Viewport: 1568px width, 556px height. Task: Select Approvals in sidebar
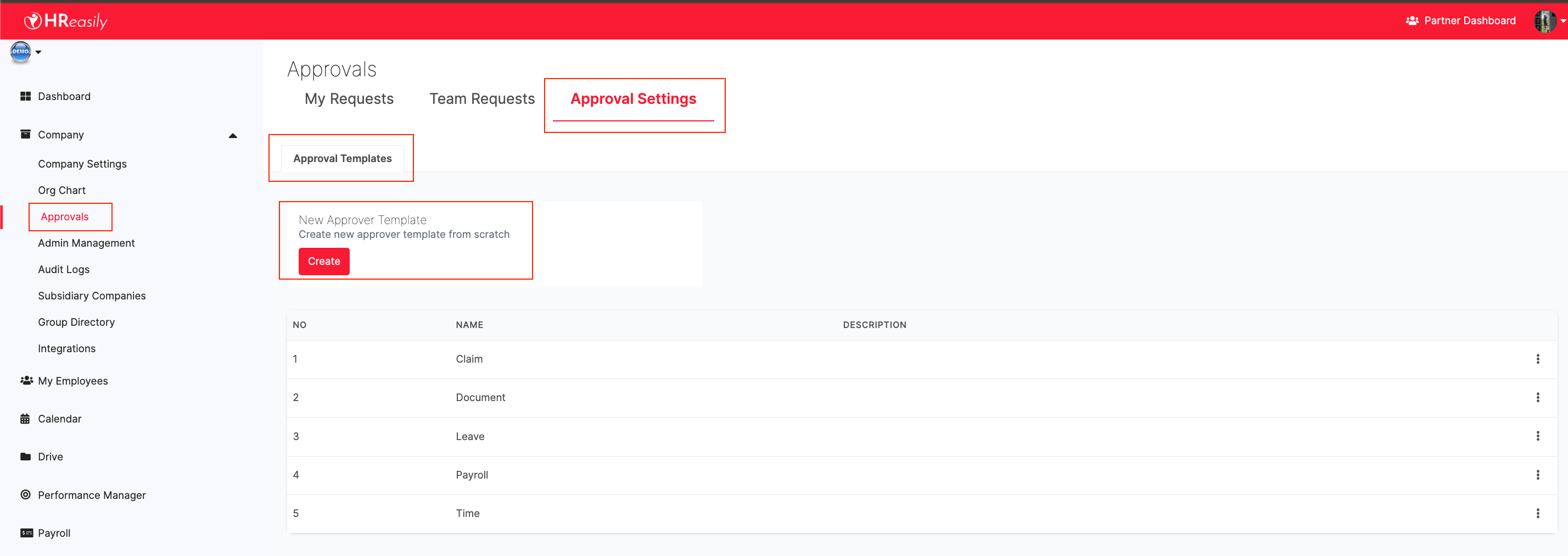(x=65, y=217)
